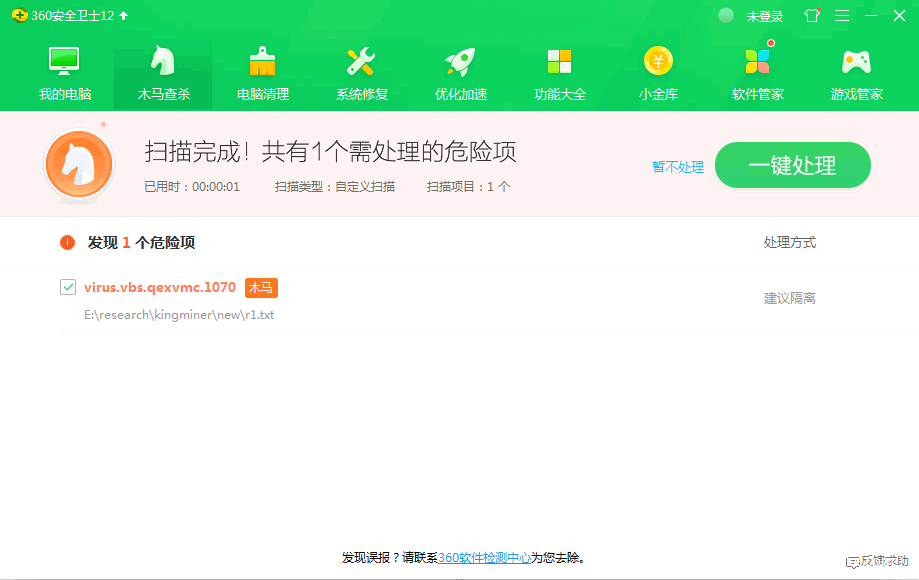Select the virus.vbs.qexvmc.1070 threat name
Image resolution: width=919 pixels, height=580 pixels.
160,287
